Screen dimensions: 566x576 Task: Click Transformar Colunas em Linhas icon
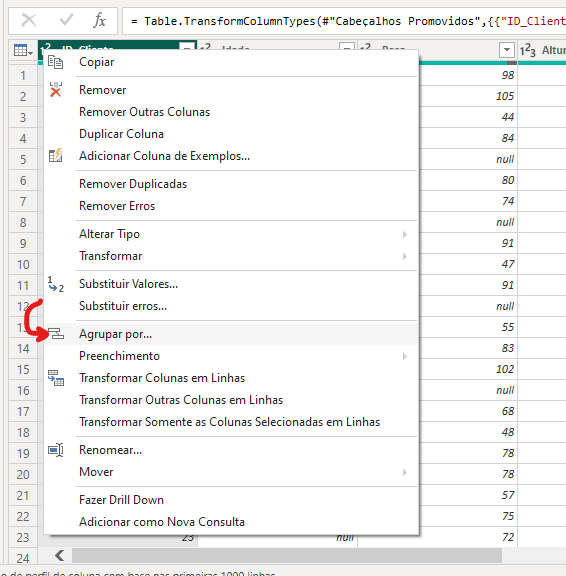(x=56, y=378)
